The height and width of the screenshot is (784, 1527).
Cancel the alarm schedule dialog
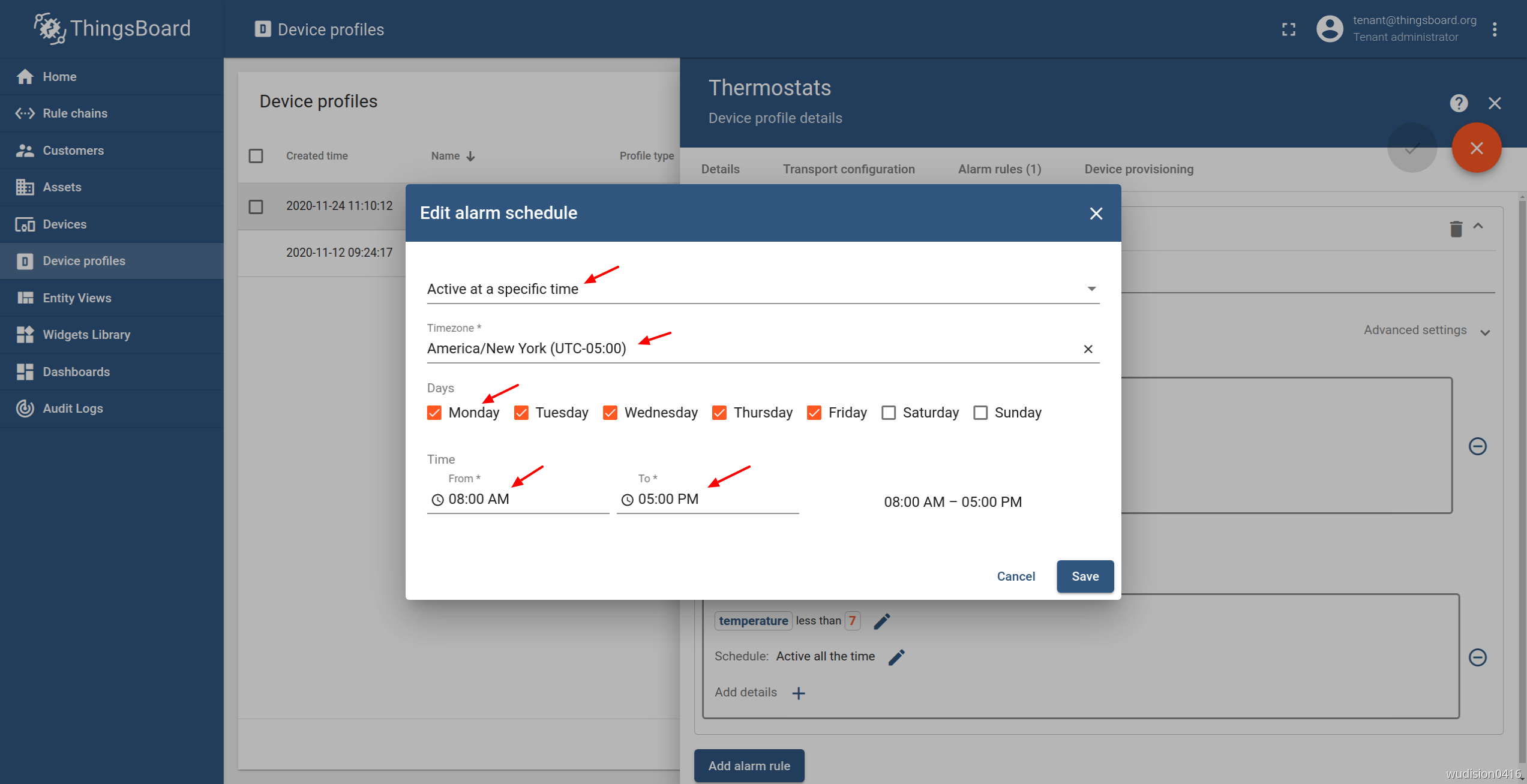[x=1015, y=576]
